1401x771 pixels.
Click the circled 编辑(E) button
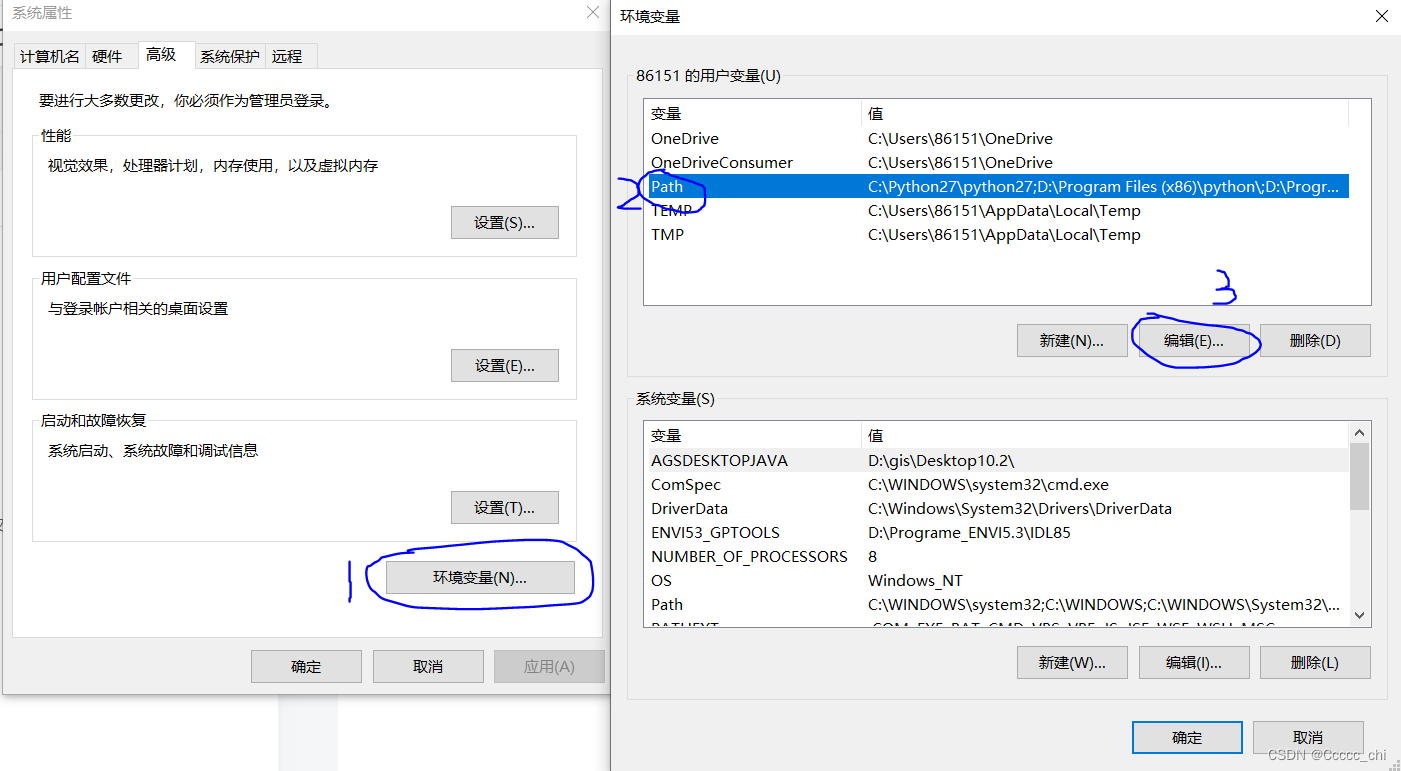(x=1193, y=340)
